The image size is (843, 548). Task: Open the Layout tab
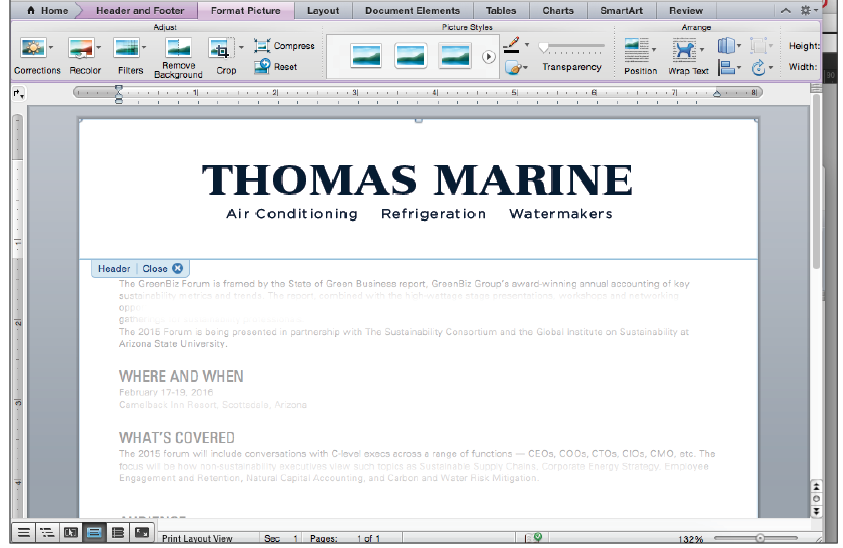(x=323, y=10)
